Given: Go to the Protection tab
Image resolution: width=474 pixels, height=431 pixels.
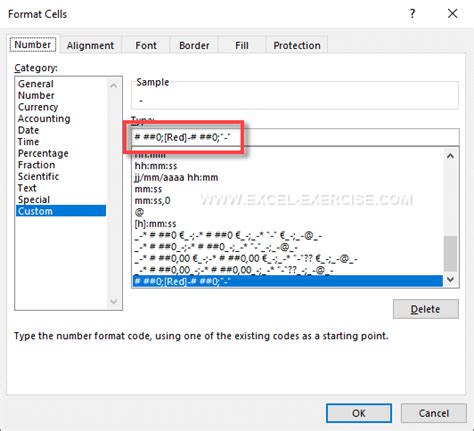Looking at the screenshot, I should 297,45.
